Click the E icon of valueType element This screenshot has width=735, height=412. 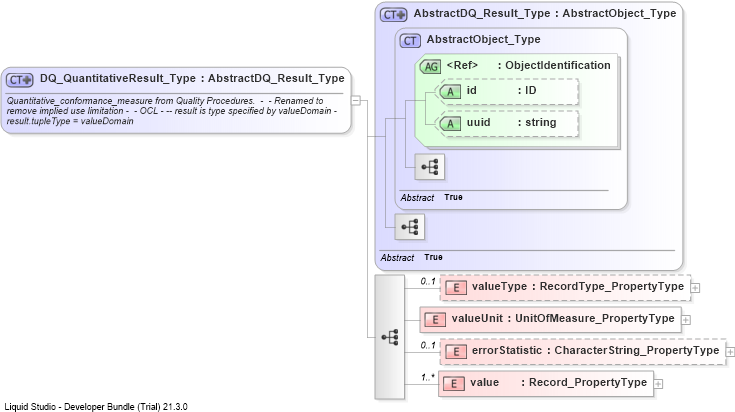click(x=456, y=288)
